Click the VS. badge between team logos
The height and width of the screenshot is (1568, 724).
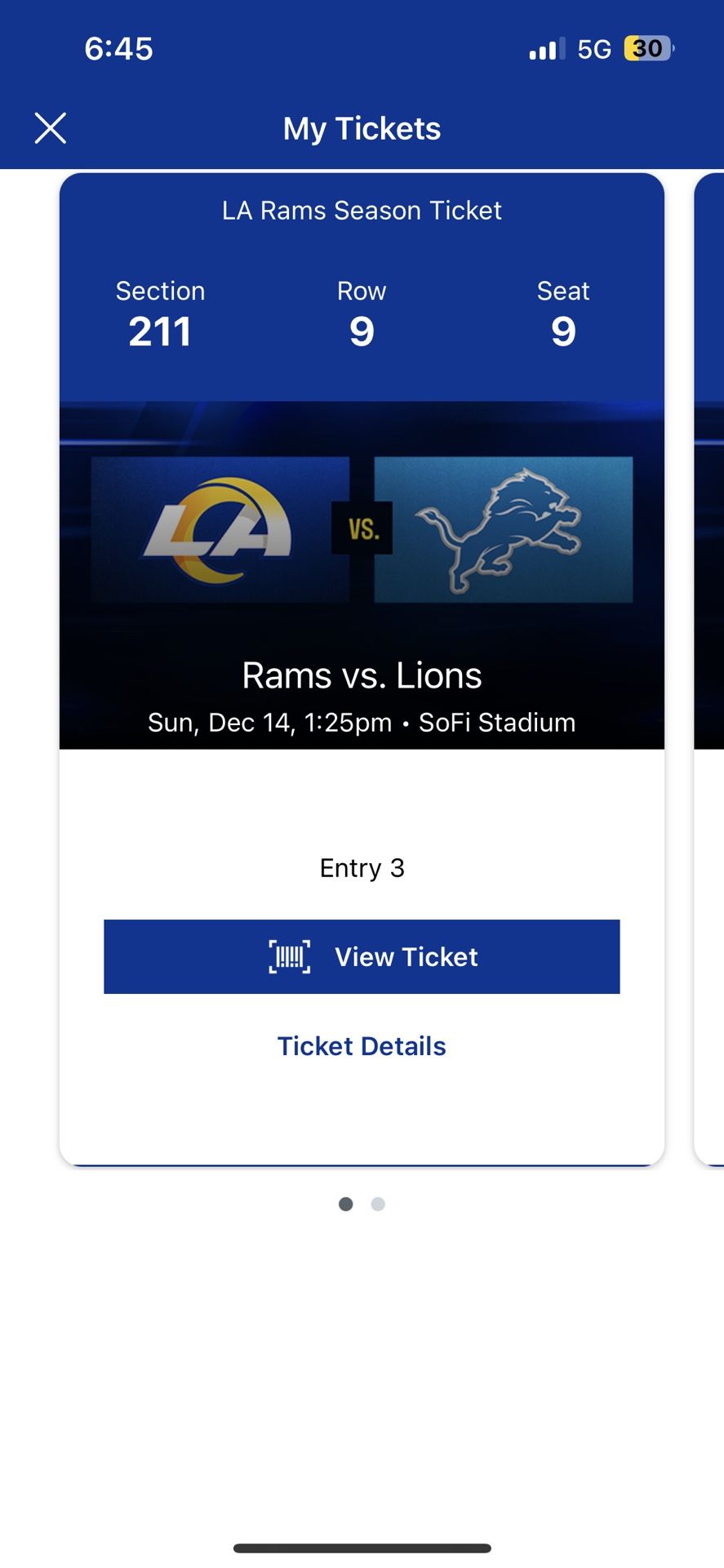[x=362, y=528]
